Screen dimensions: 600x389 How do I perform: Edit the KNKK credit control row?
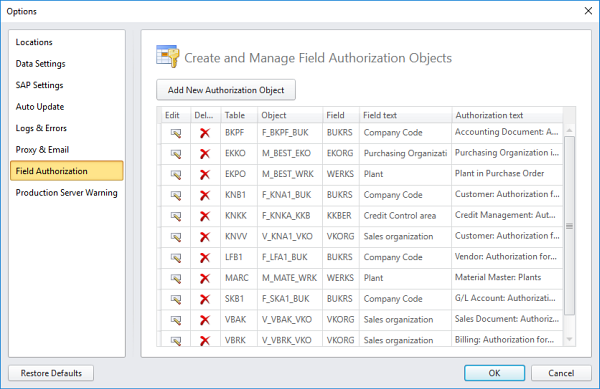176,216
